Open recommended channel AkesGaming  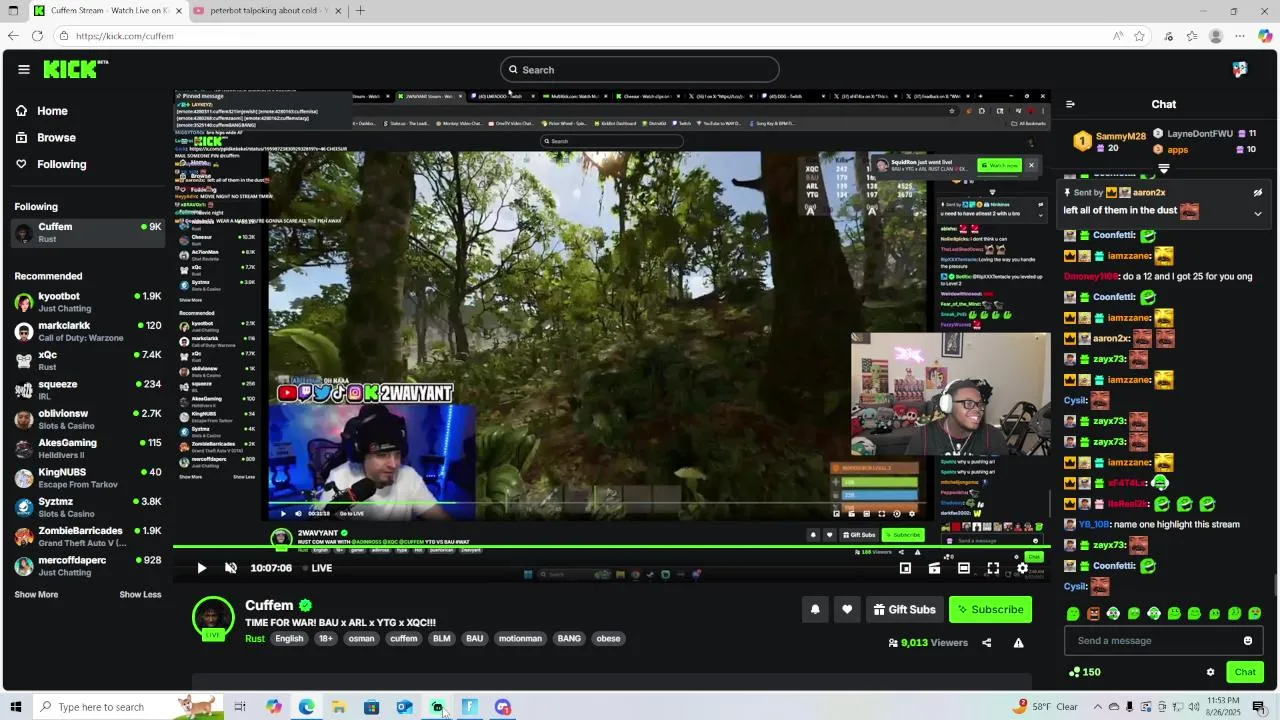(x=88, y=448)
